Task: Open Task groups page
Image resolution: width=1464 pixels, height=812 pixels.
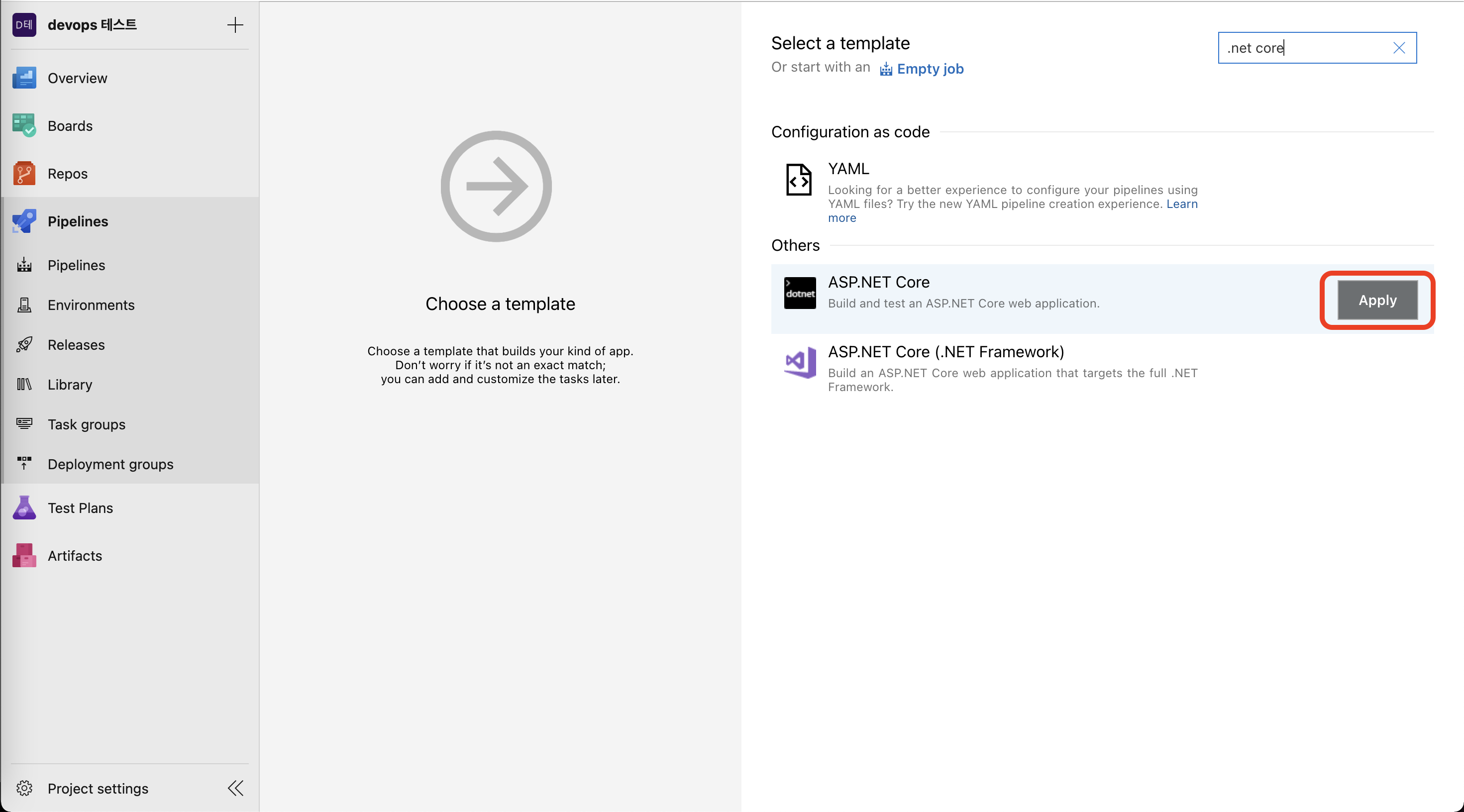Action: 86,424
